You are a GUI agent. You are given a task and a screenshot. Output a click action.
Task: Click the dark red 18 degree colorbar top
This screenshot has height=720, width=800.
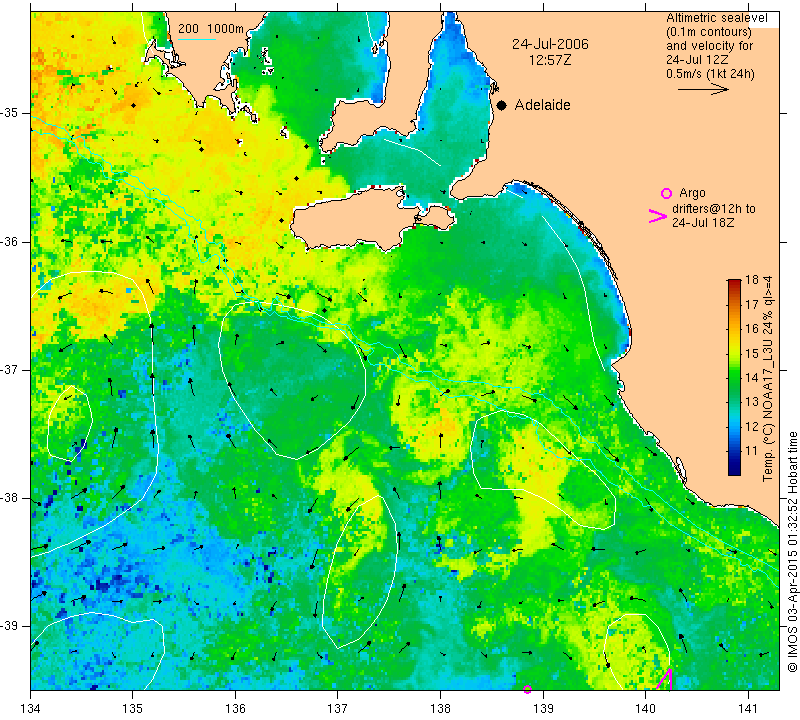[x=734, y=282]
